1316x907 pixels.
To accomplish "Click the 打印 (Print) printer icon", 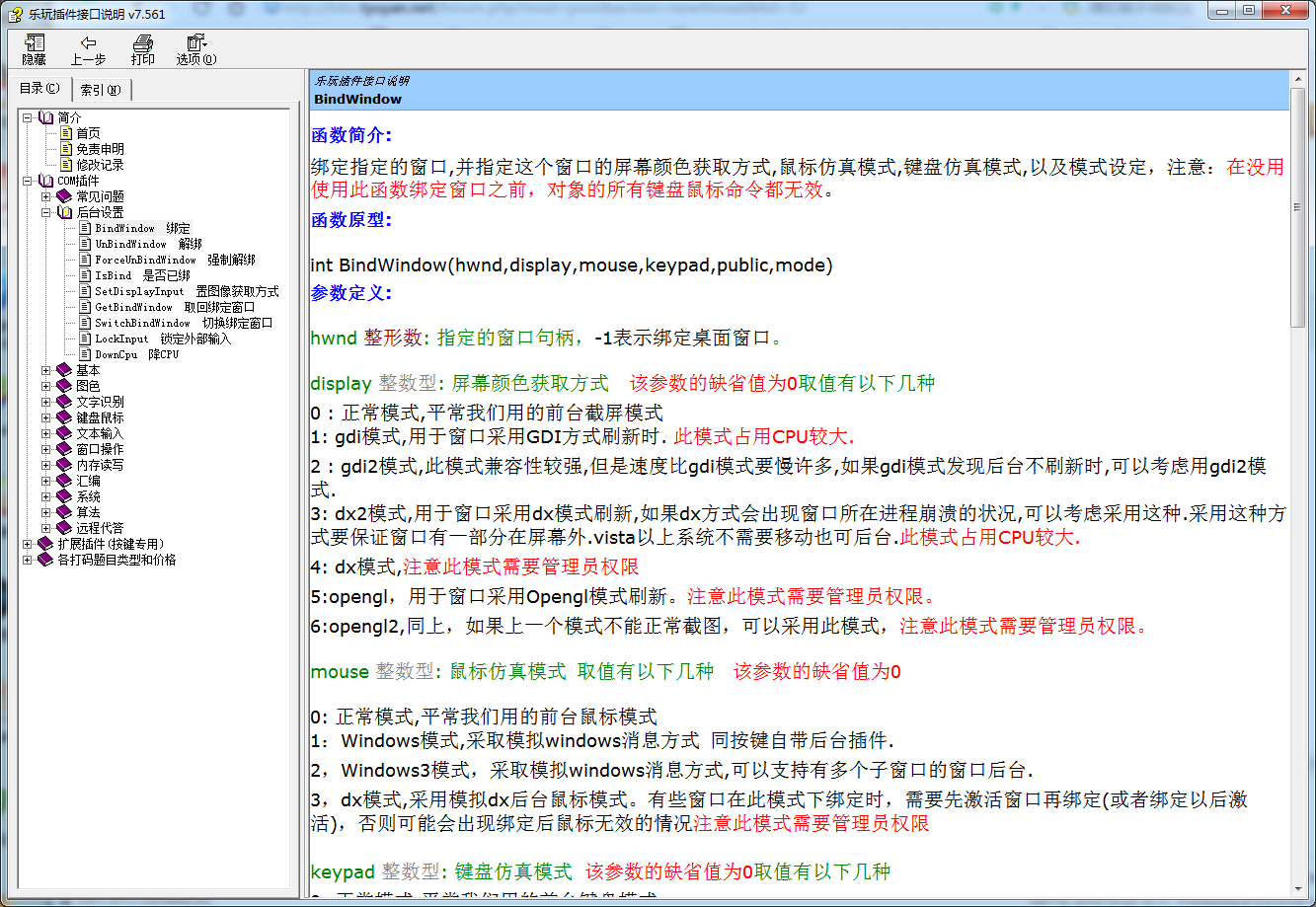I will pyautogui.click(x=143, y=42).
